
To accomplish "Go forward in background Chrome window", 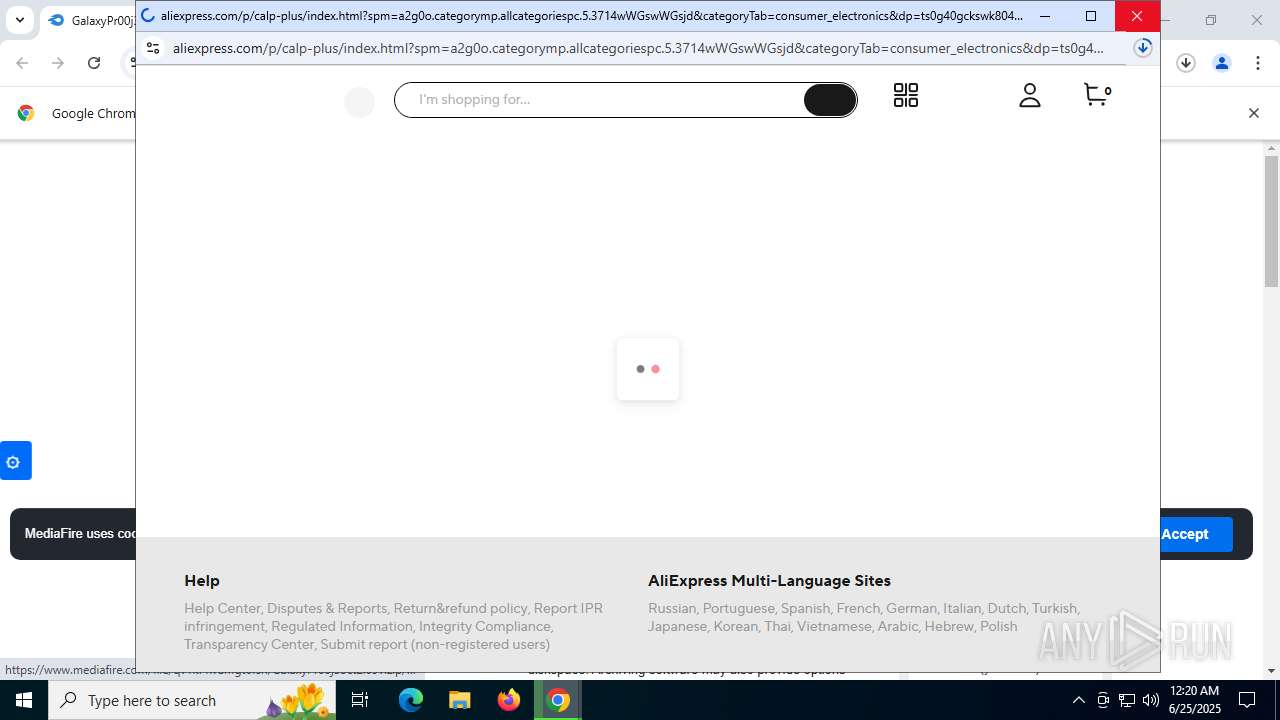I will click(x=58, y=63).
